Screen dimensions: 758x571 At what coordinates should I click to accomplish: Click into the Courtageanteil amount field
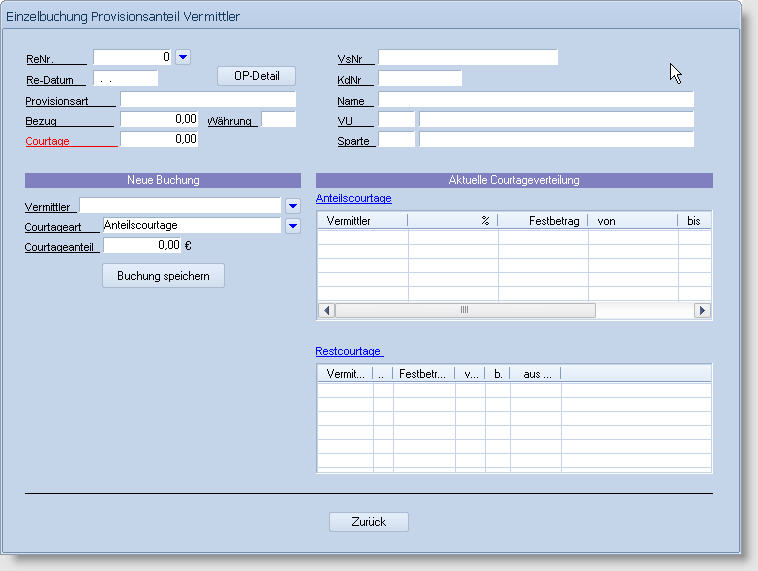click(x=143, y=245)
